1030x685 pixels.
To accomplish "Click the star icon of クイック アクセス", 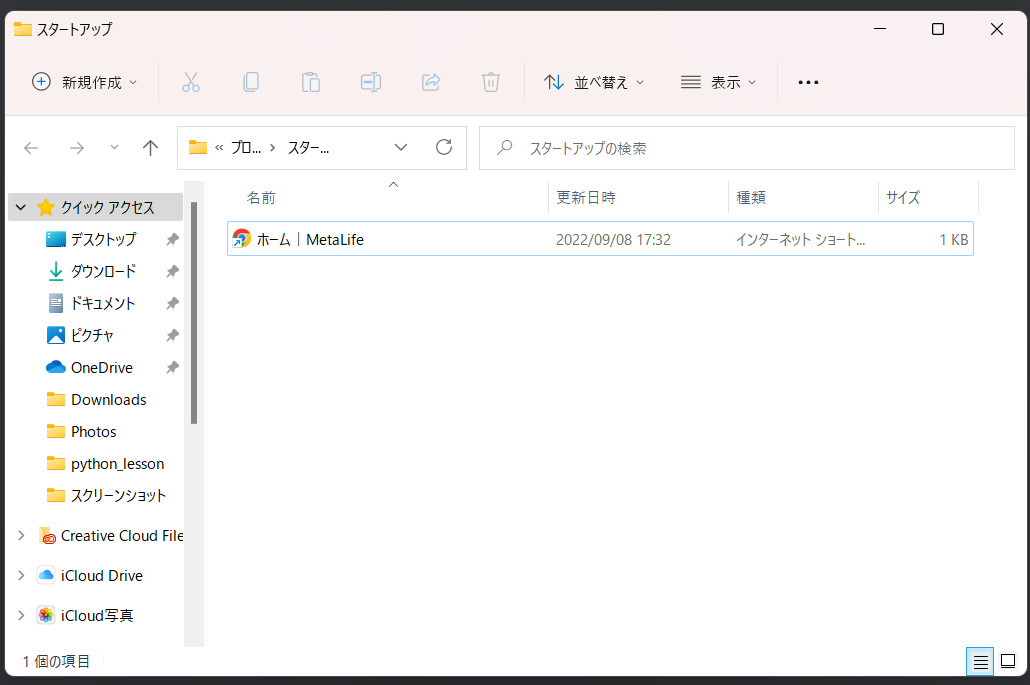I will 46,208.
